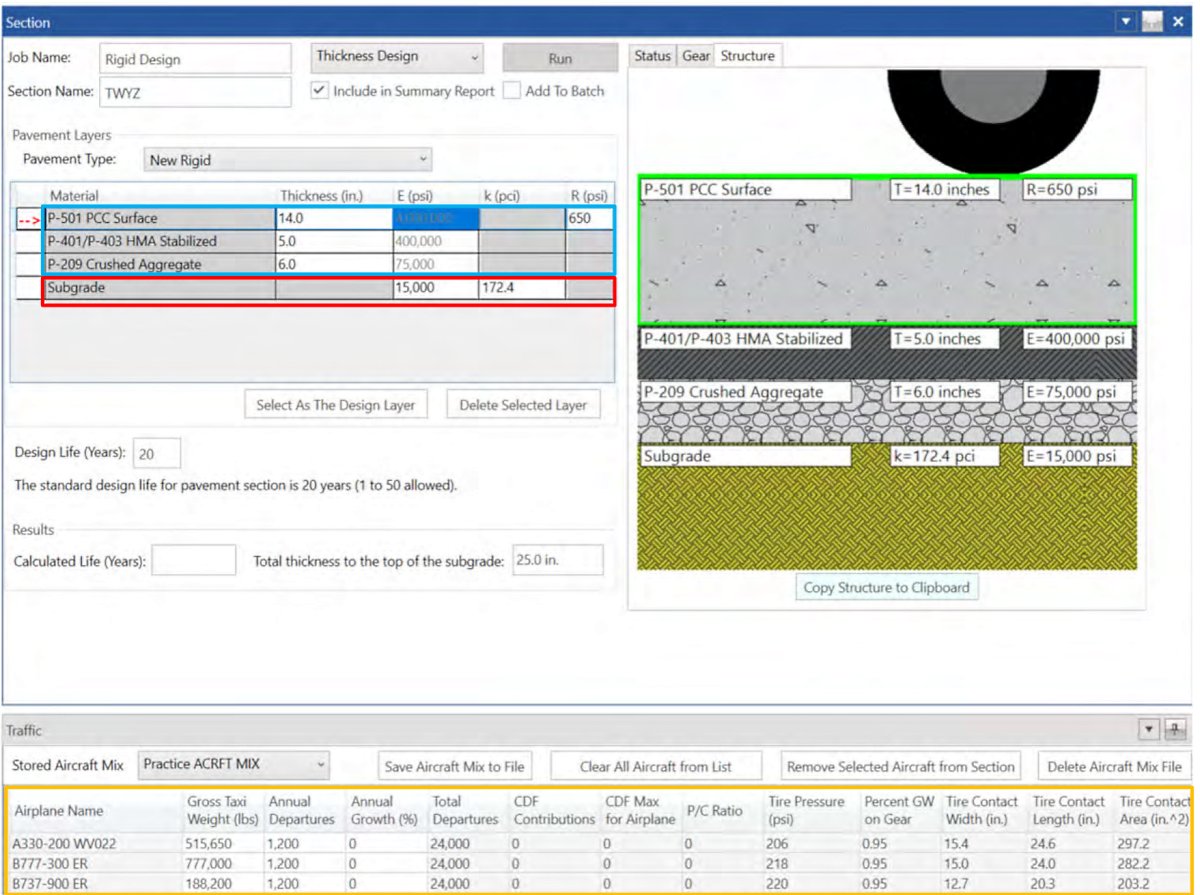Screen dimensions: 1200x895
Task: Click the 188,200 gross taxi weight cell
Action: (223, 883)
